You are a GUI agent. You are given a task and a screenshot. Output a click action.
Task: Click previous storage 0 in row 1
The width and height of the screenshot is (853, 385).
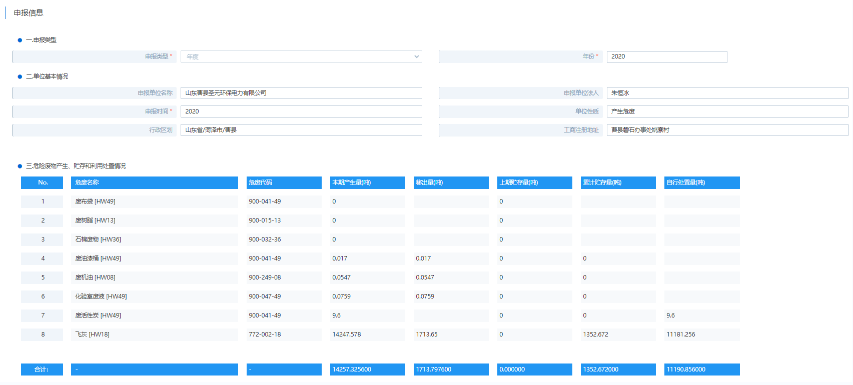tap(535, 202)
